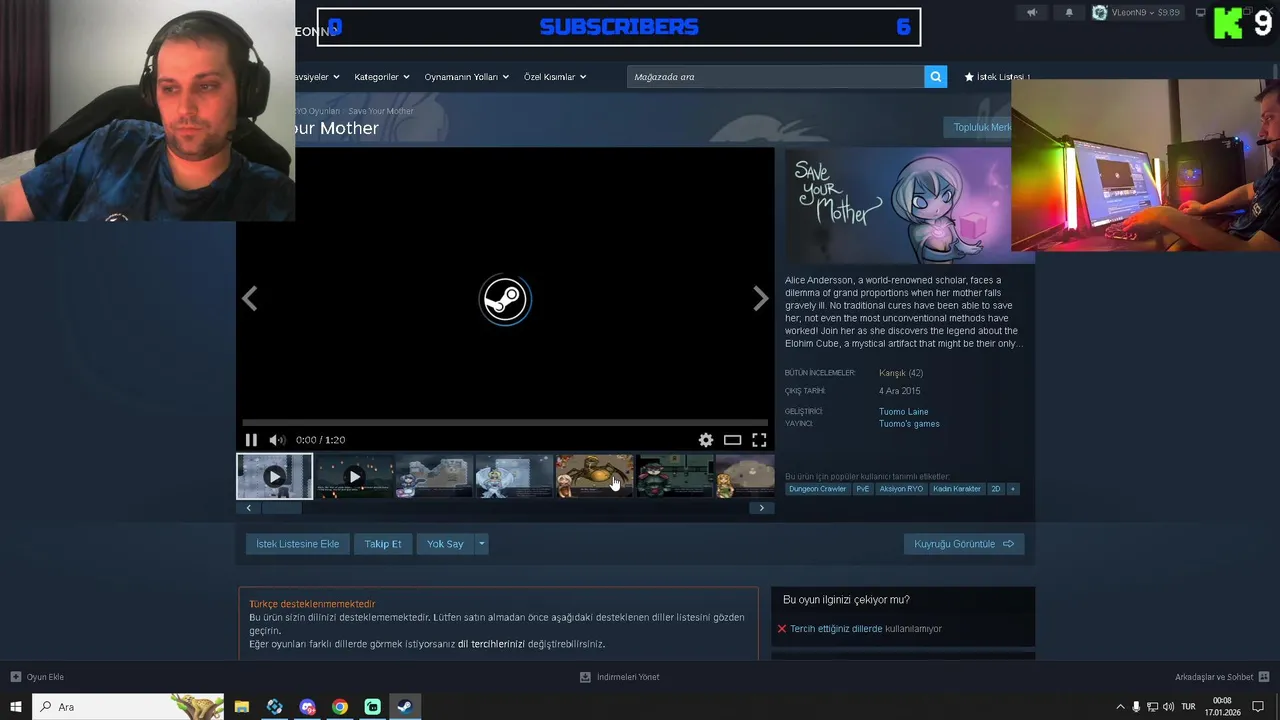Click Kuyruğu Görüntüle button
Screen dimensions: 1280x720
(964, 544)
